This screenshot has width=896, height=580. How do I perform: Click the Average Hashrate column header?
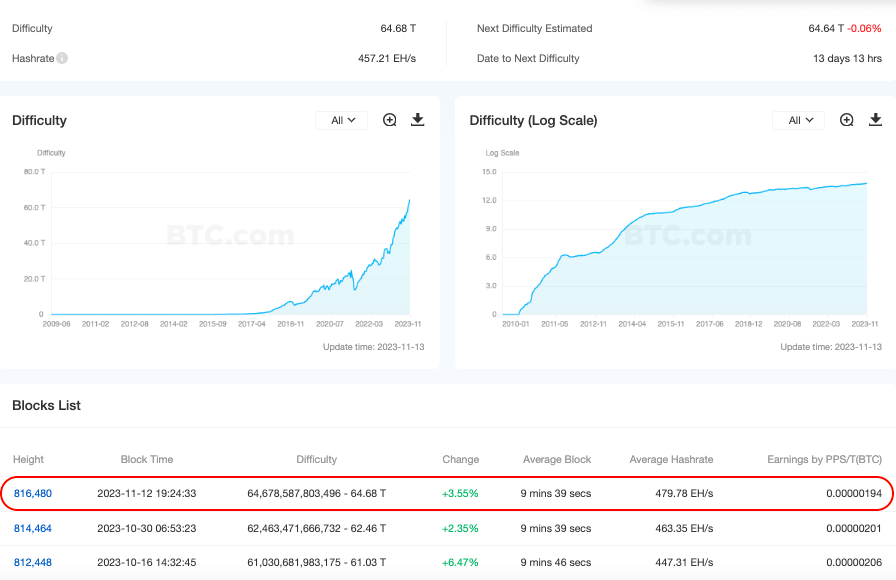tap(671, 460)
